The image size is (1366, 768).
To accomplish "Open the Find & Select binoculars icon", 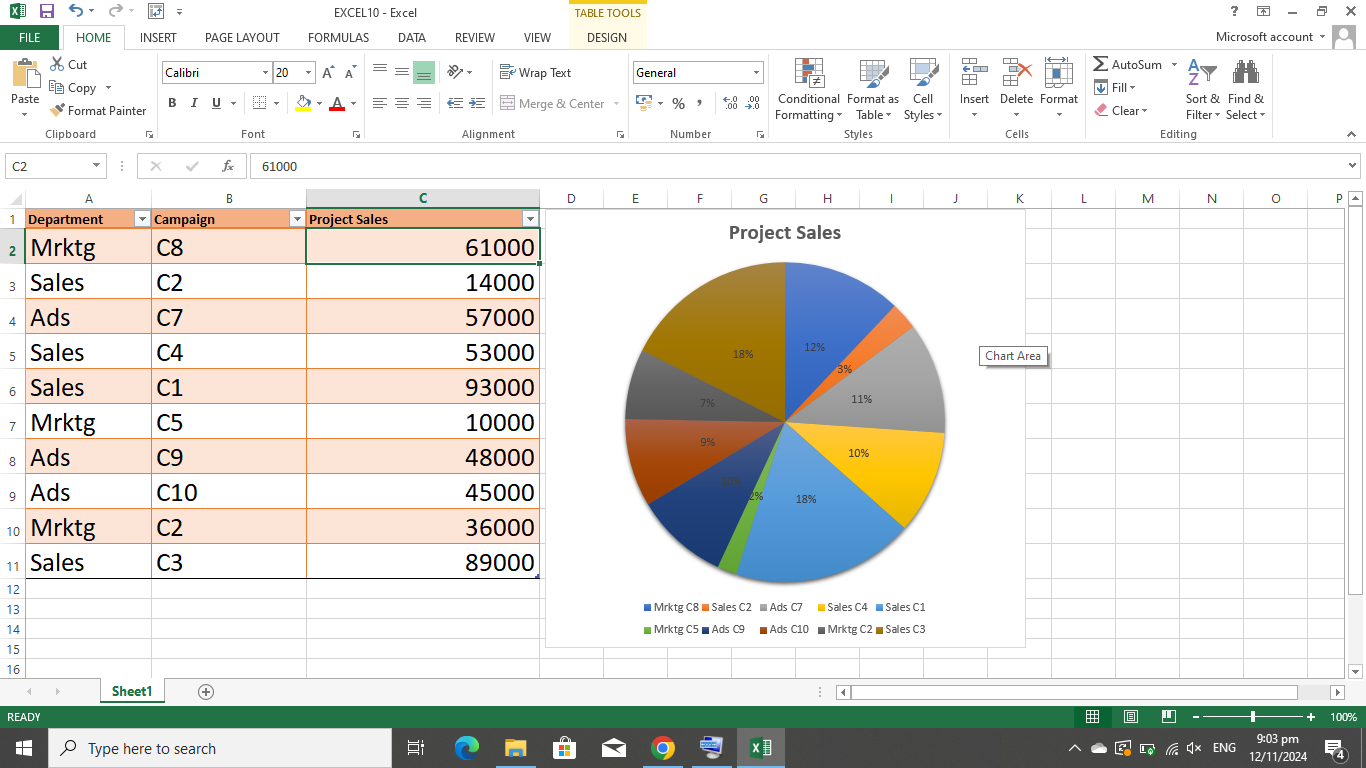I will coord(1245,72).
